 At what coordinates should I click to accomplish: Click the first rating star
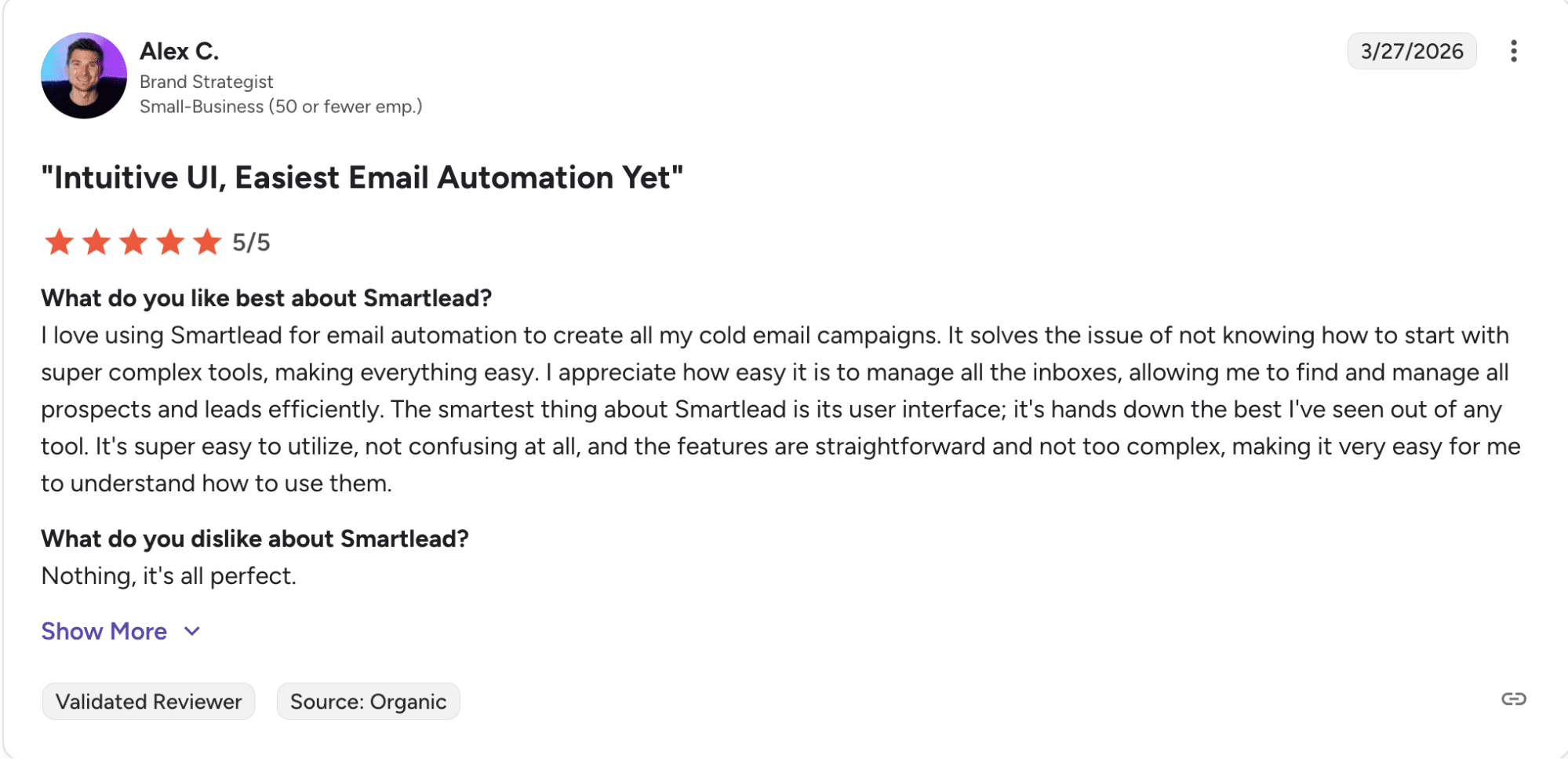click(59, 243)
